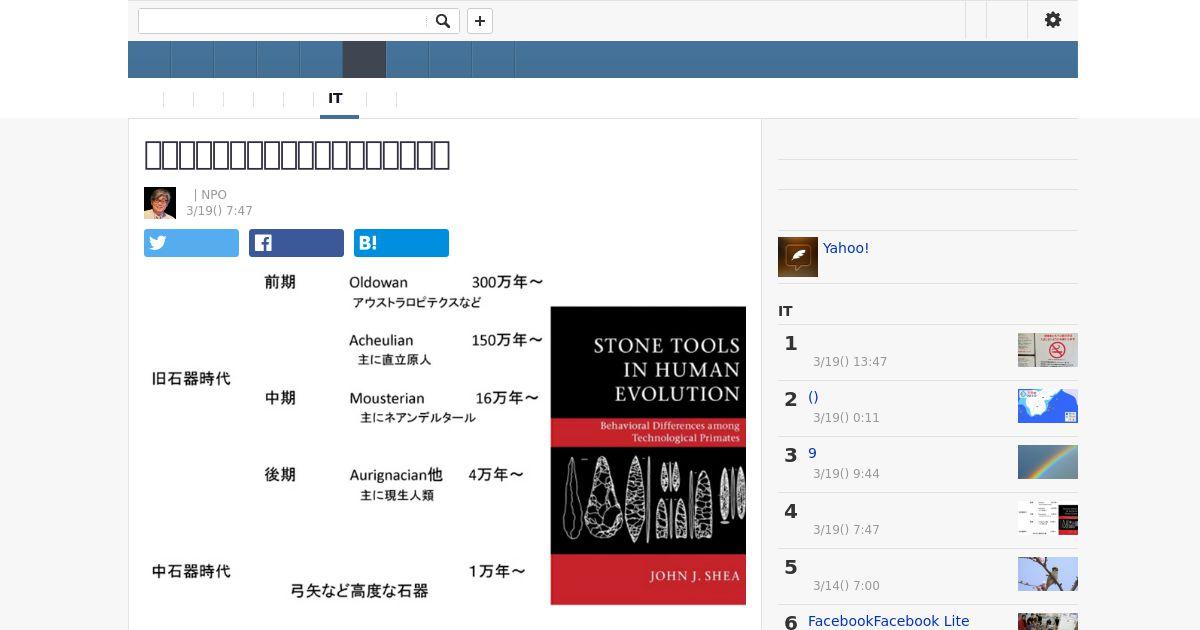Share the article on Twitter
Viewport: 1200px width, 630px height.
pyautogui.click(x=191, y=243)
